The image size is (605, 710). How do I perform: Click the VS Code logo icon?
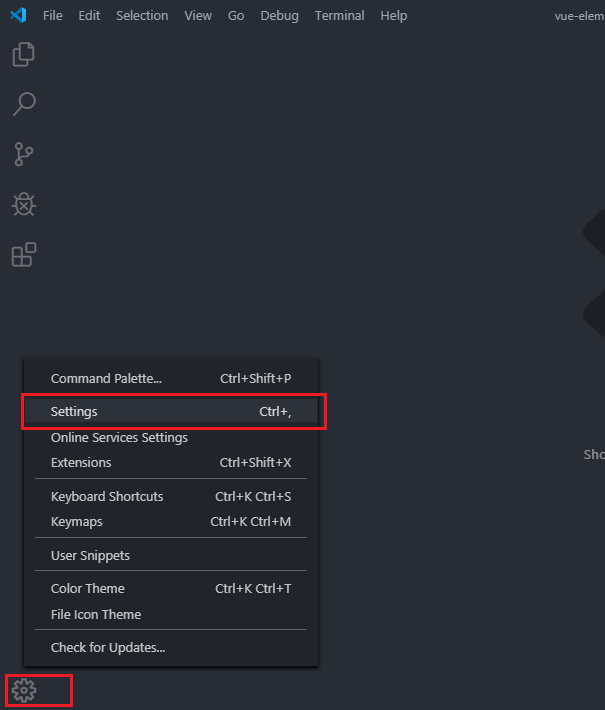(x=17, y=16)
